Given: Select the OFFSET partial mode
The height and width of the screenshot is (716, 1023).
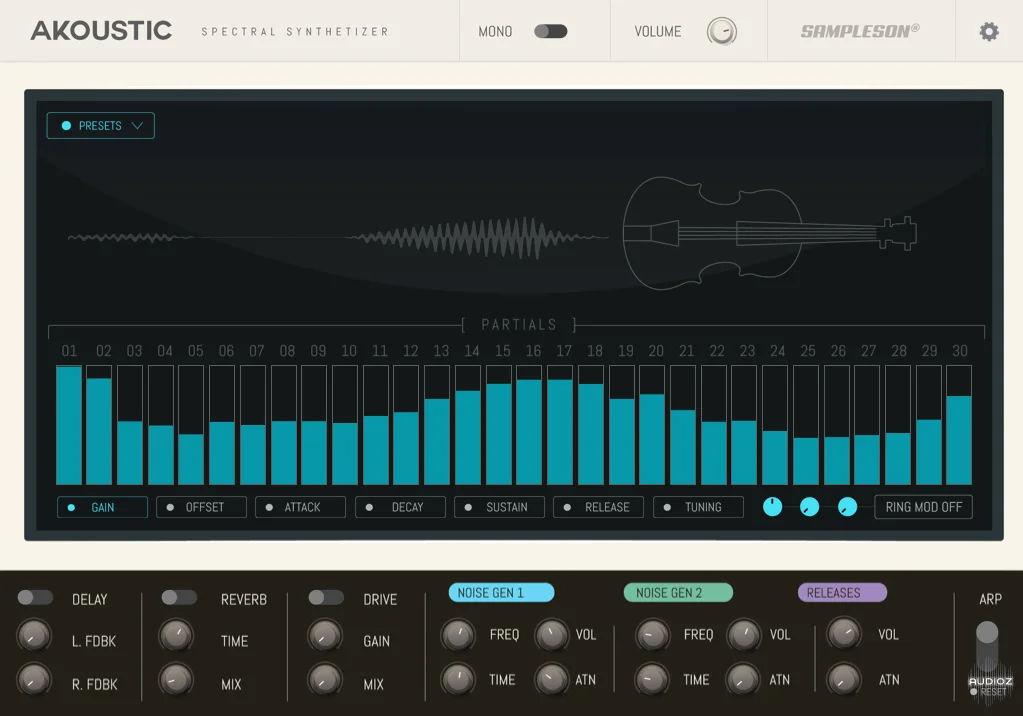Looking at the screenshot, I should pos(202,507).
